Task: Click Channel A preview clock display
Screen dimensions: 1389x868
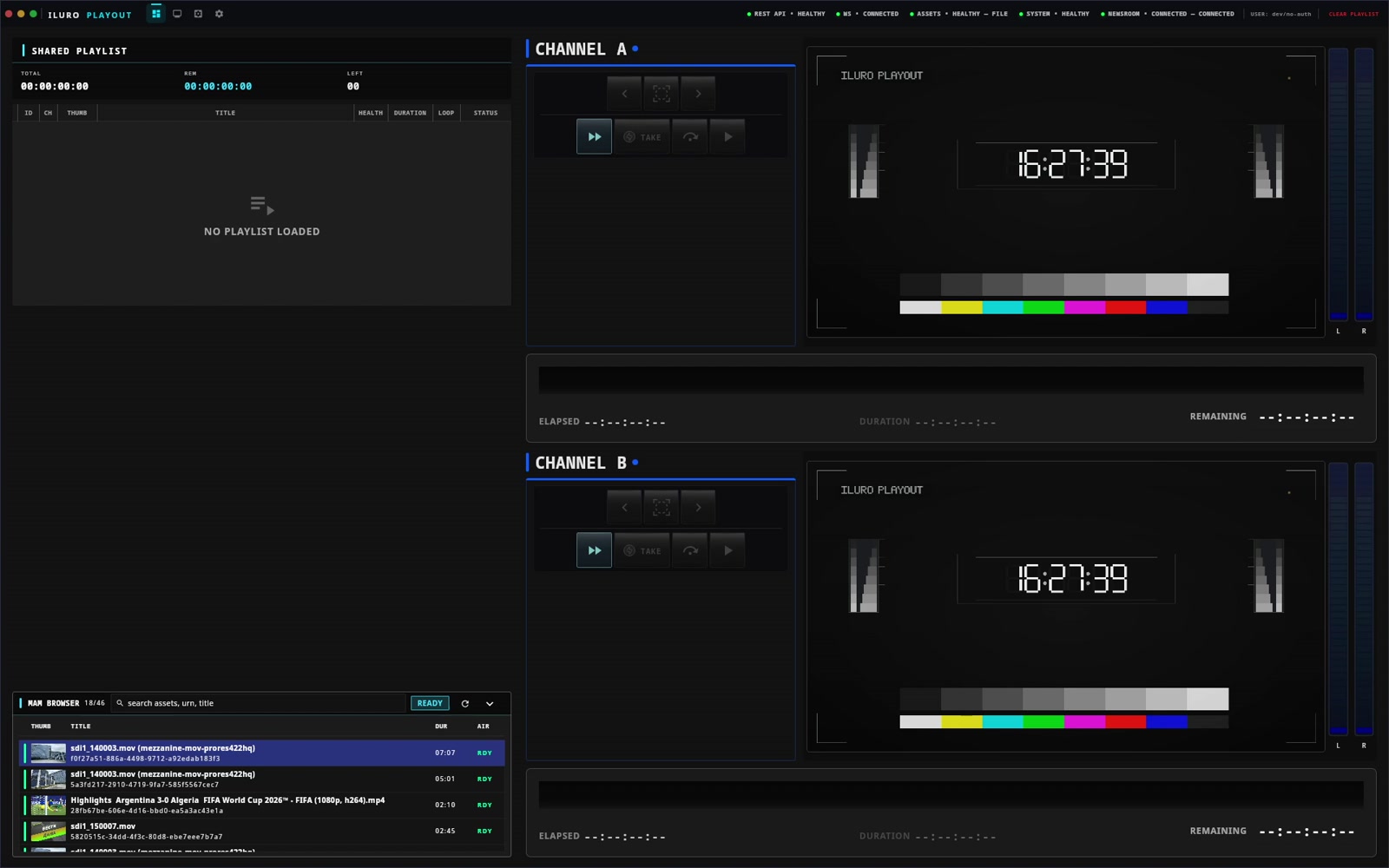Action: coord(1073,164)
